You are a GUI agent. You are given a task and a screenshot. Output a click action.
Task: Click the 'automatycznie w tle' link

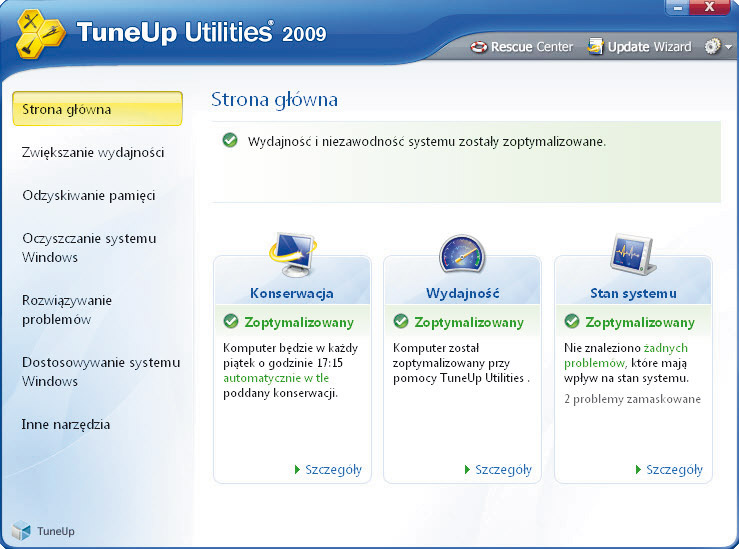tap(275, 378)
